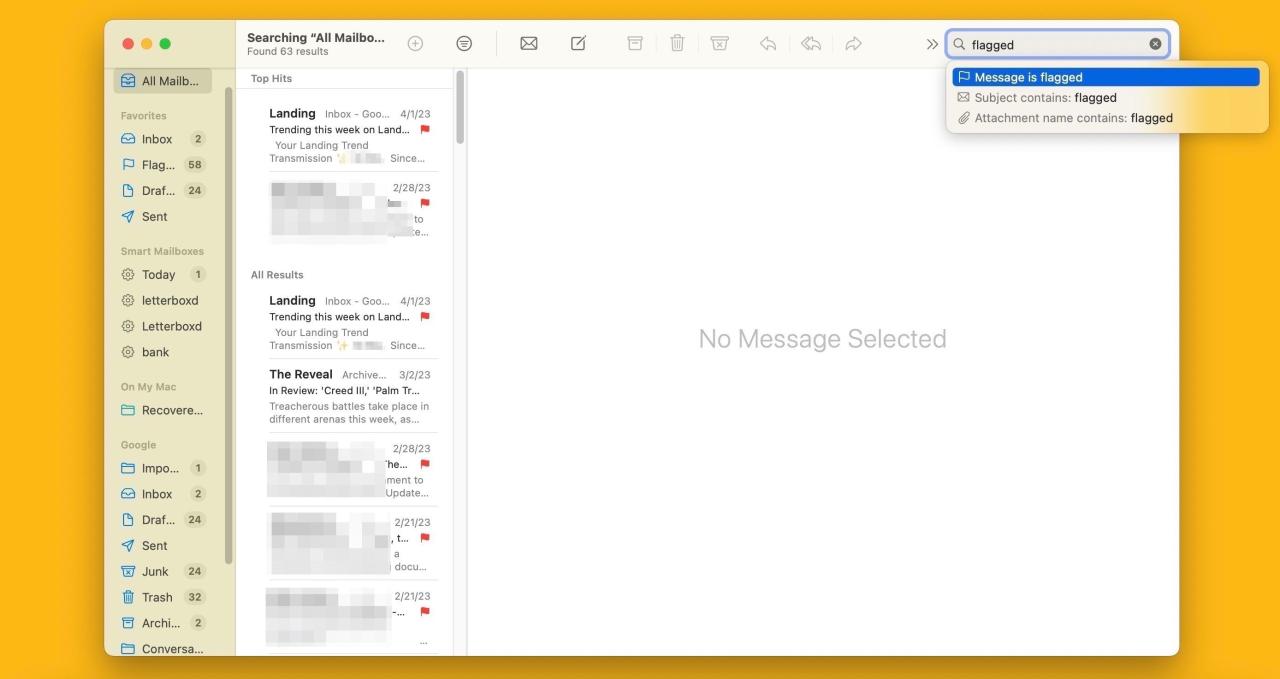Select All Mailboxes in sidebar

[x=162, y=81]
